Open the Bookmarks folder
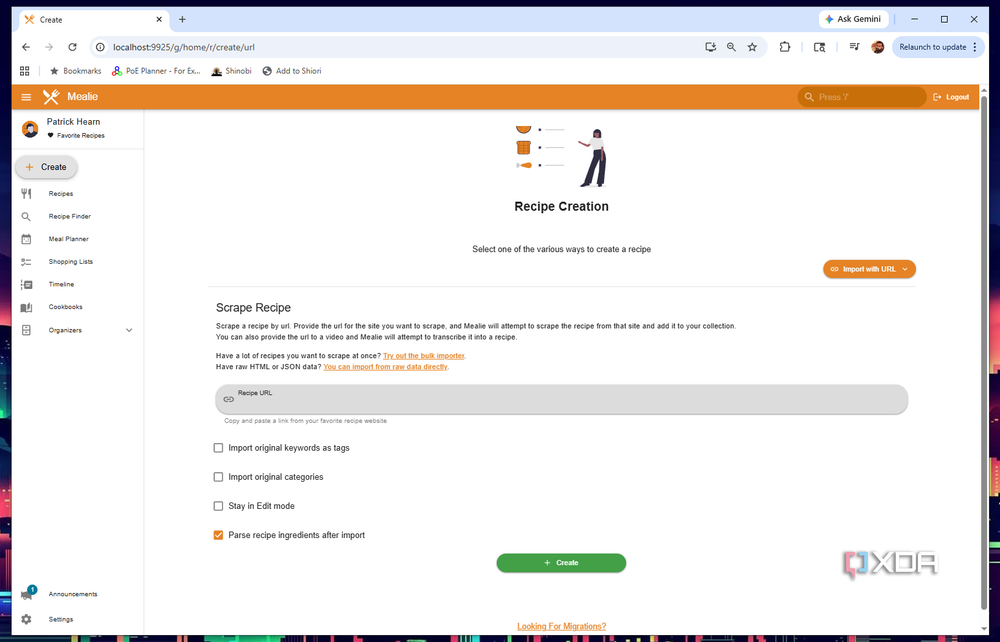Viewport: 1000px width, 642px height. click(75, 71)
